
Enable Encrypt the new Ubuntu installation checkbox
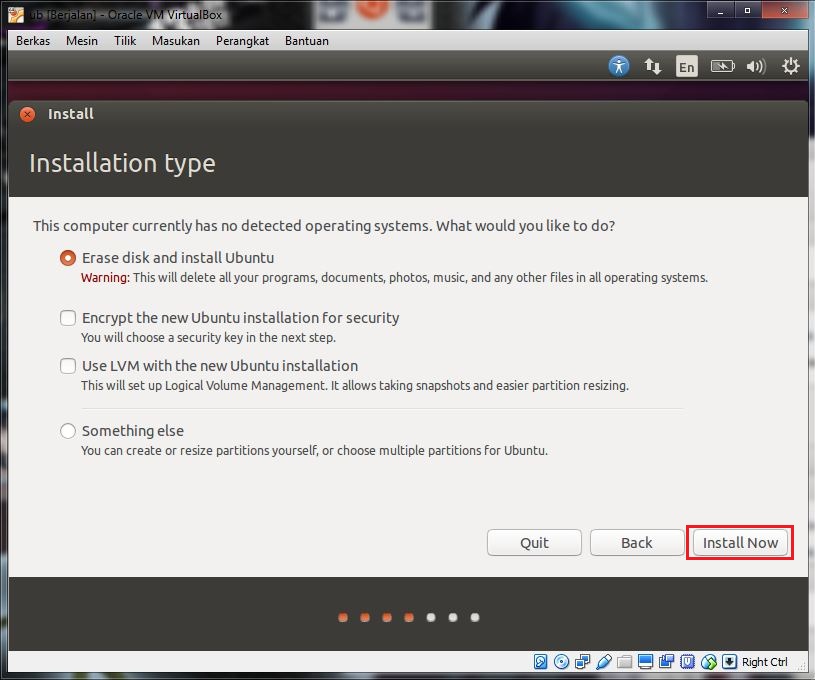pyautogui.click(x=68, y=318)
